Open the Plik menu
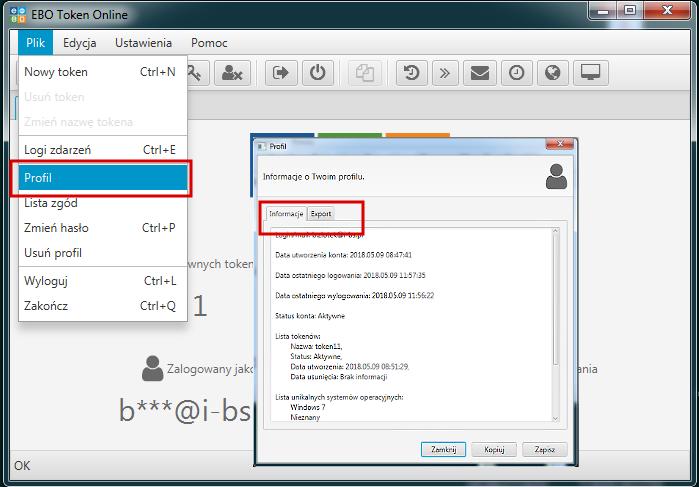Image resolution: width=699 pixels, height=487 pixels. coord(35,43)
